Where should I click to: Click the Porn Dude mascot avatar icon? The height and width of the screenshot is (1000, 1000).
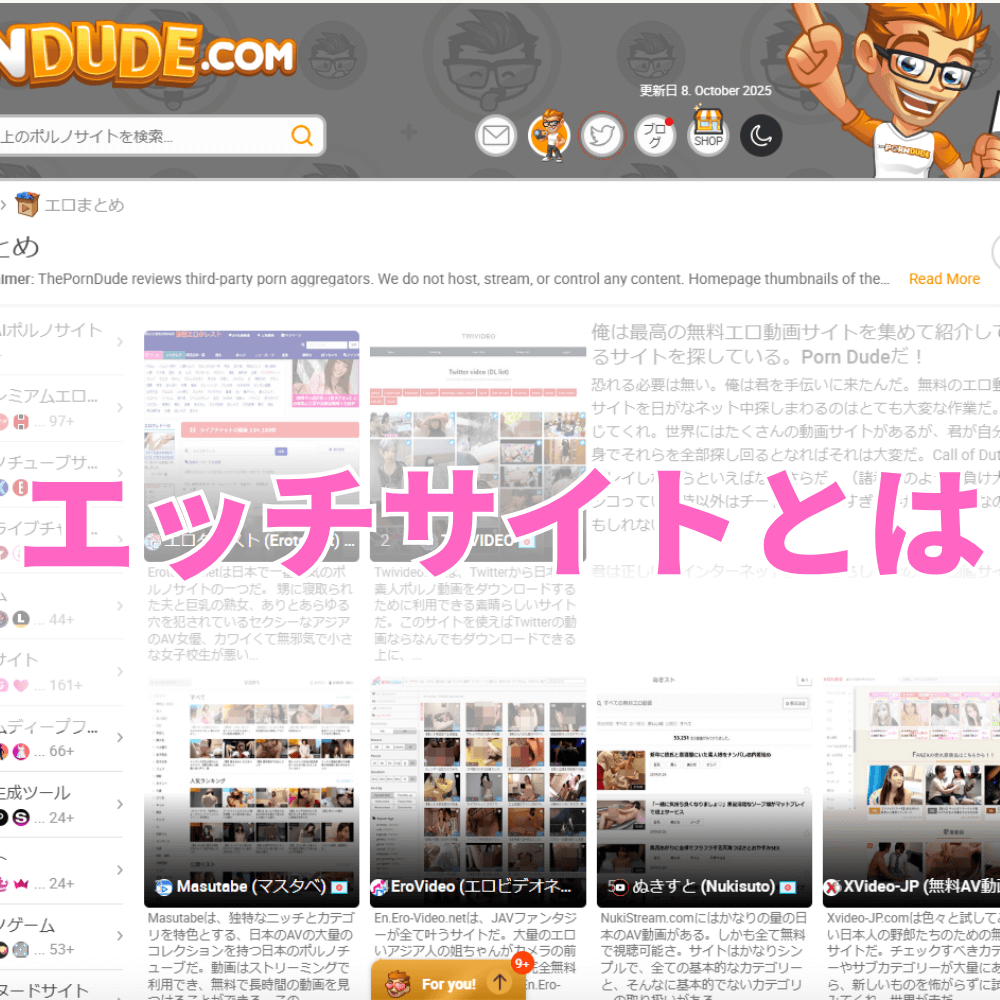click(x=548, y=134)
